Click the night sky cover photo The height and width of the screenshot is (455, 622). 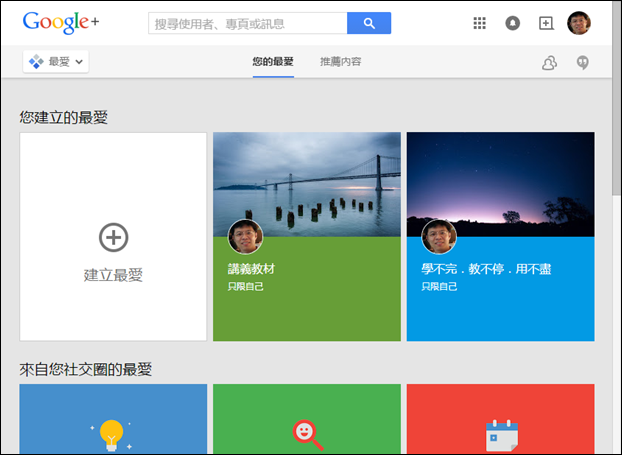click(500, 184)
